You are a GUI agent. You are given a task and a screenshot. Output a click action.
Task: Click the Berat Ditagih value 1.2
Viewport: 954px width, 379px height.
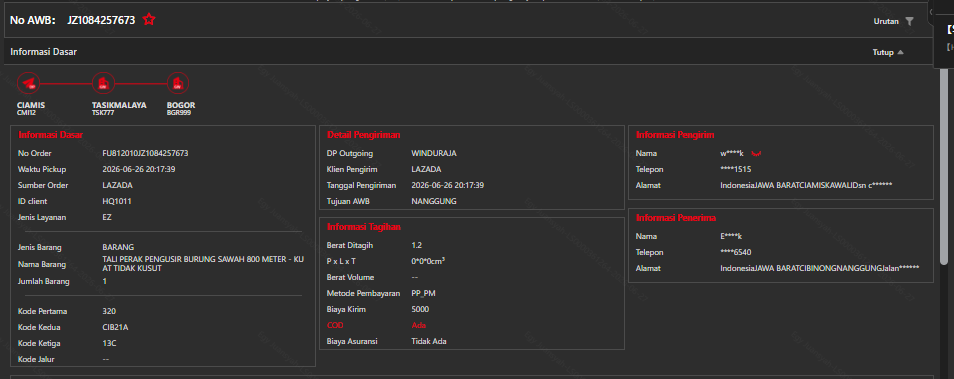(417, 245)
